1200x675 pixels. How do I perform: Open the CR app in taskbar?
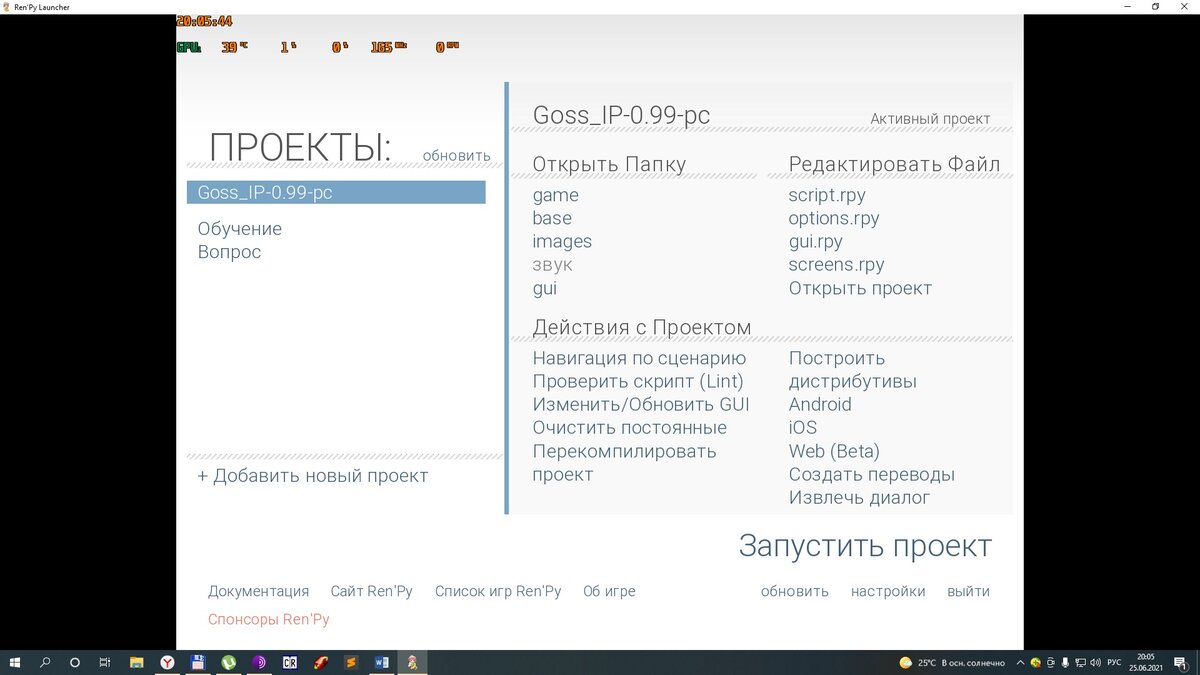point(290,662)
